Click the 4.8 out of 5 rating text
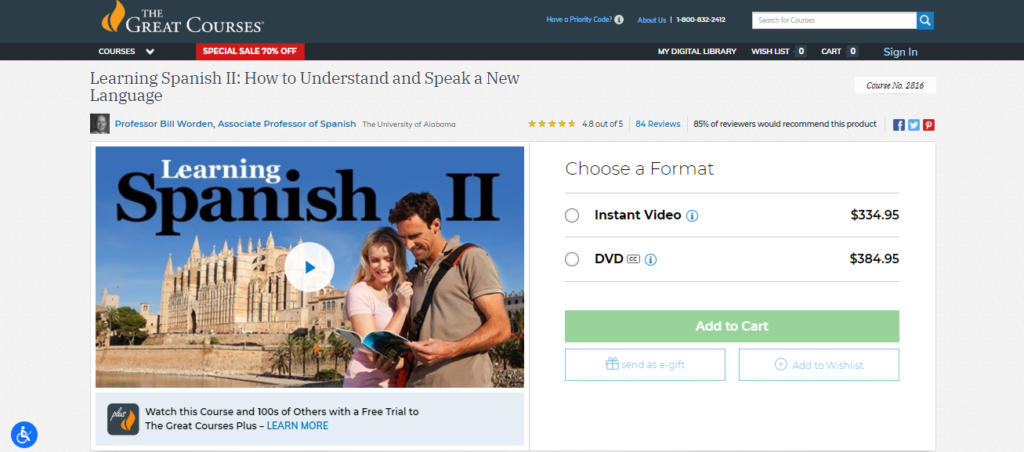The width and height of the screenshot is (1024, 452). coord(603,123)
